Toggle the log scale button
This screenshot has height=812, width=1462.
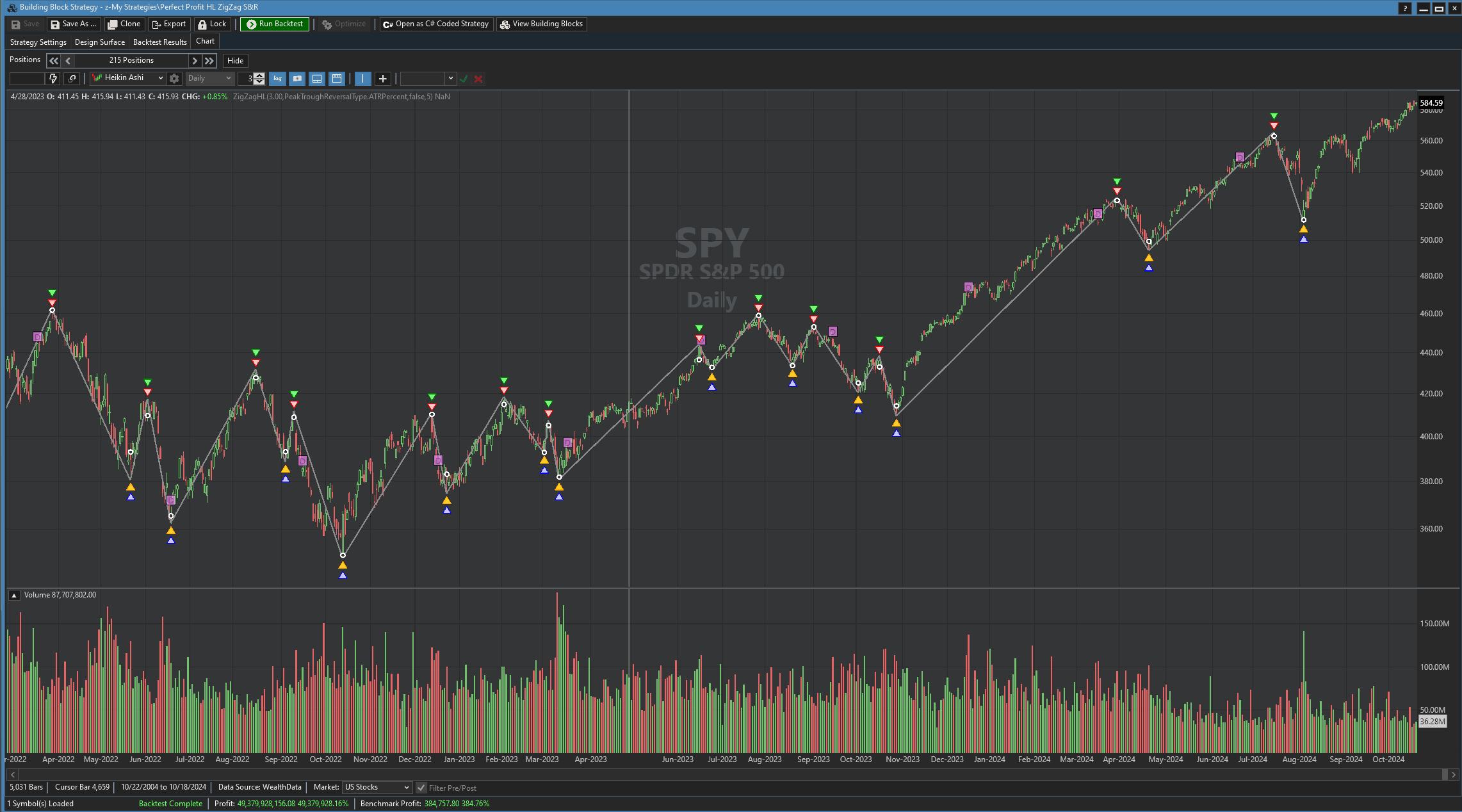(277, 79)
